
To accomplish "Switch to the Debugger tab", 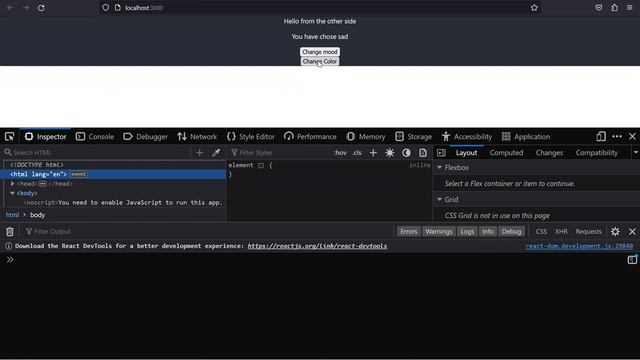I will 145,137.
